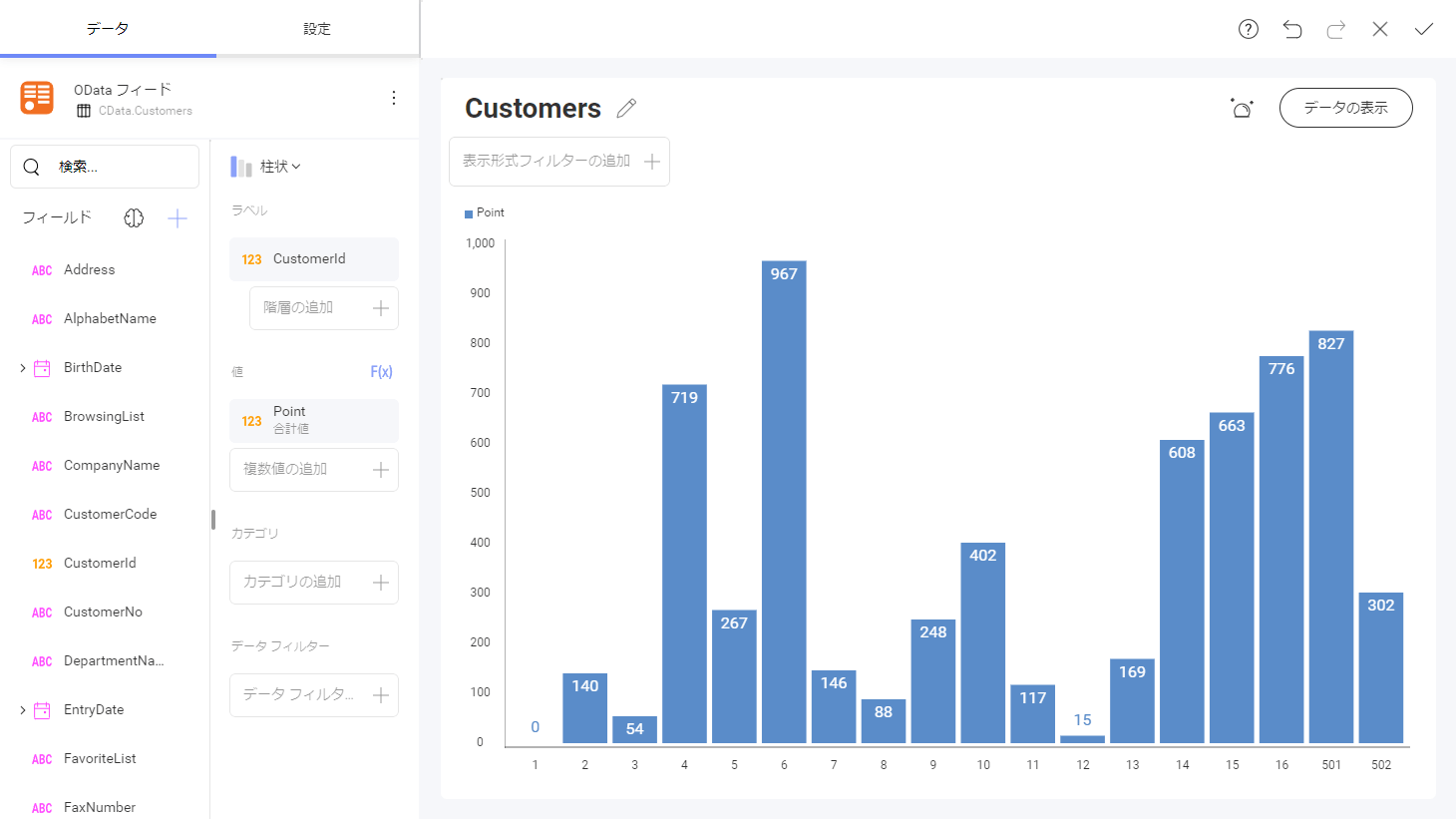Confirm changes with the checkmark icon
This screenshot has height=819, width=1456.
pyautogui.click(x=1424, y=29)
